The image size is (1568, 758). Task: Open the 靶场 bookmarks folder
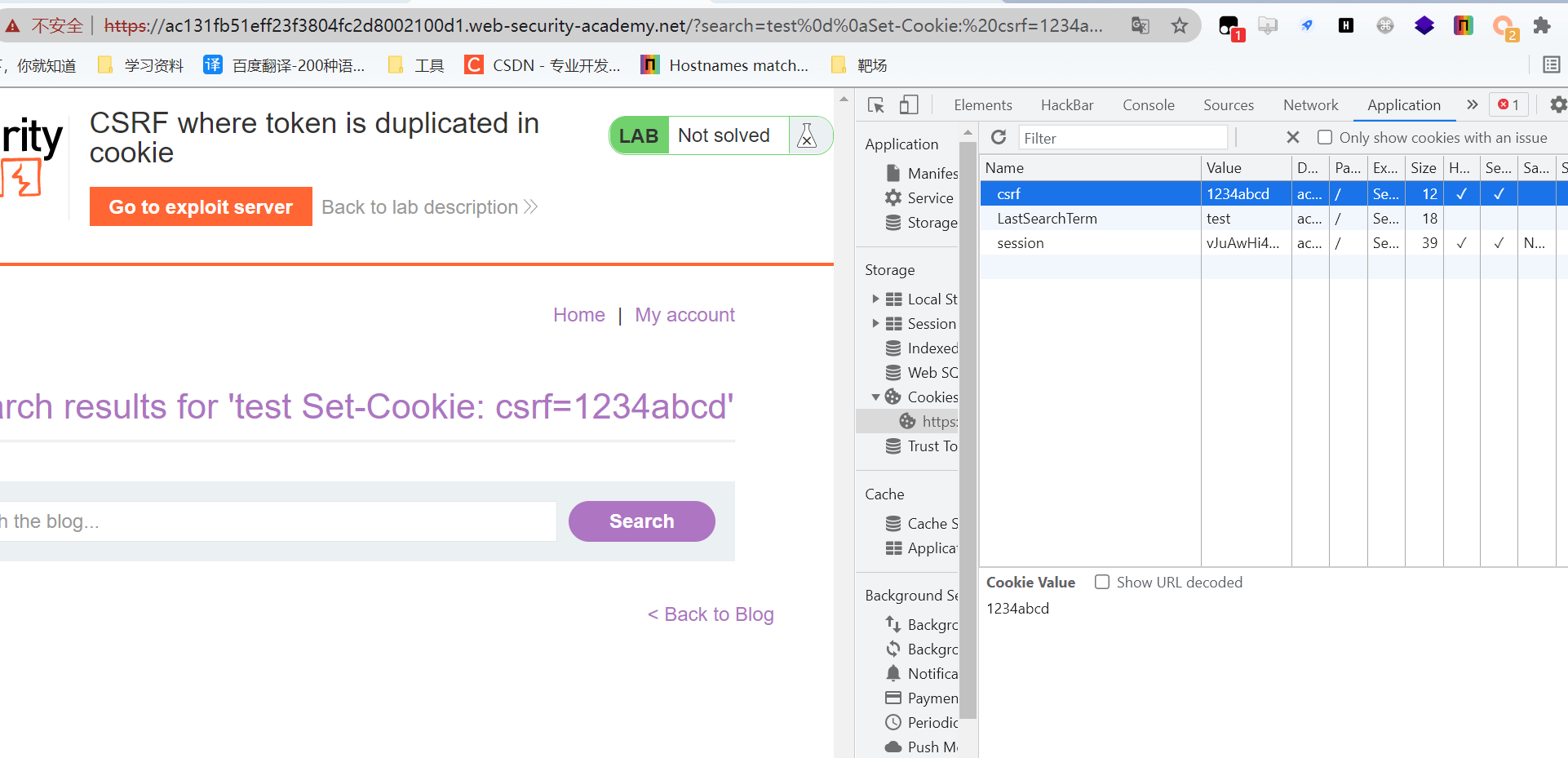coord(859,65)
